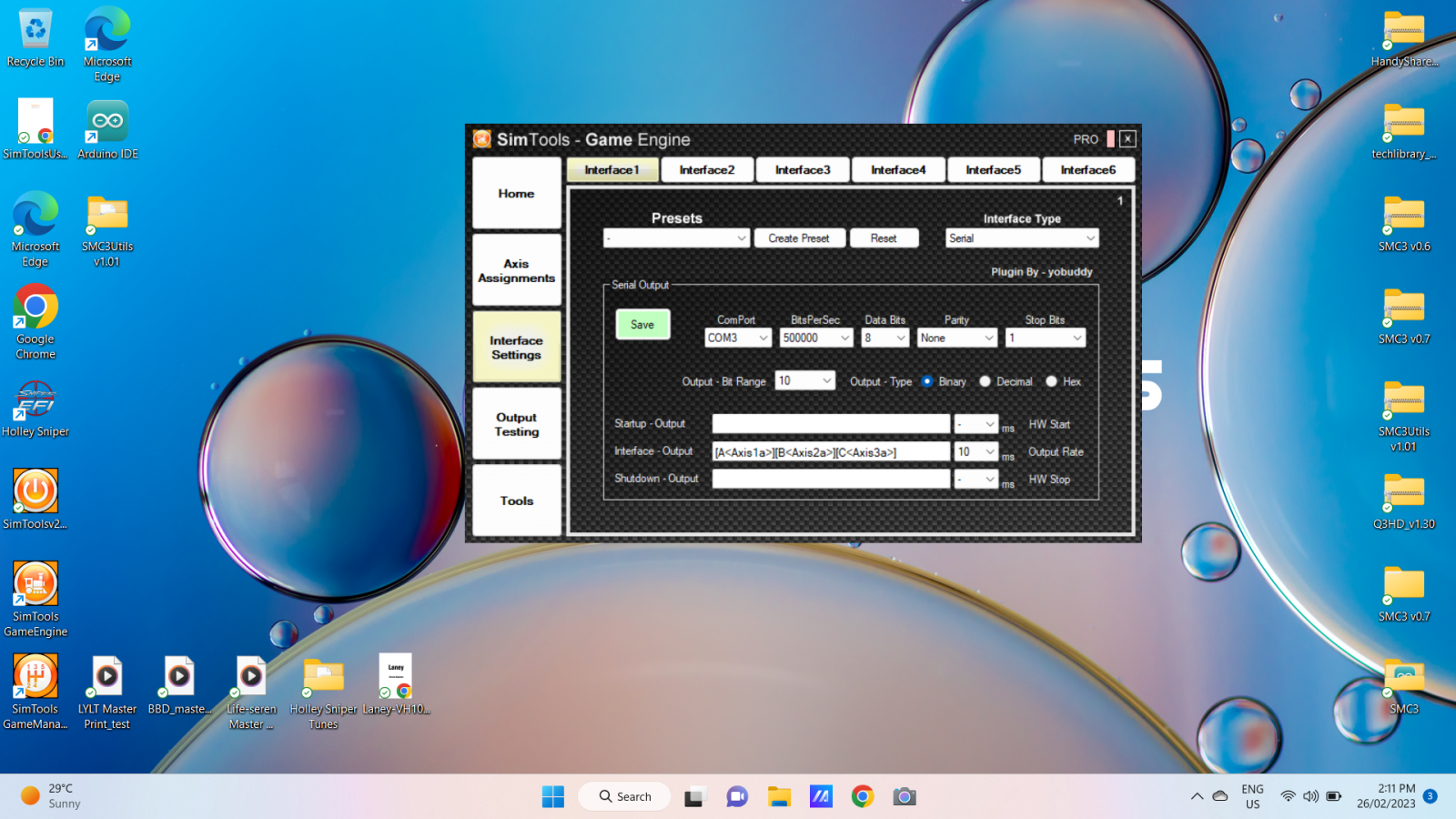Click the Create Preset button
The image size is (1456, 819).
point(799,238)
